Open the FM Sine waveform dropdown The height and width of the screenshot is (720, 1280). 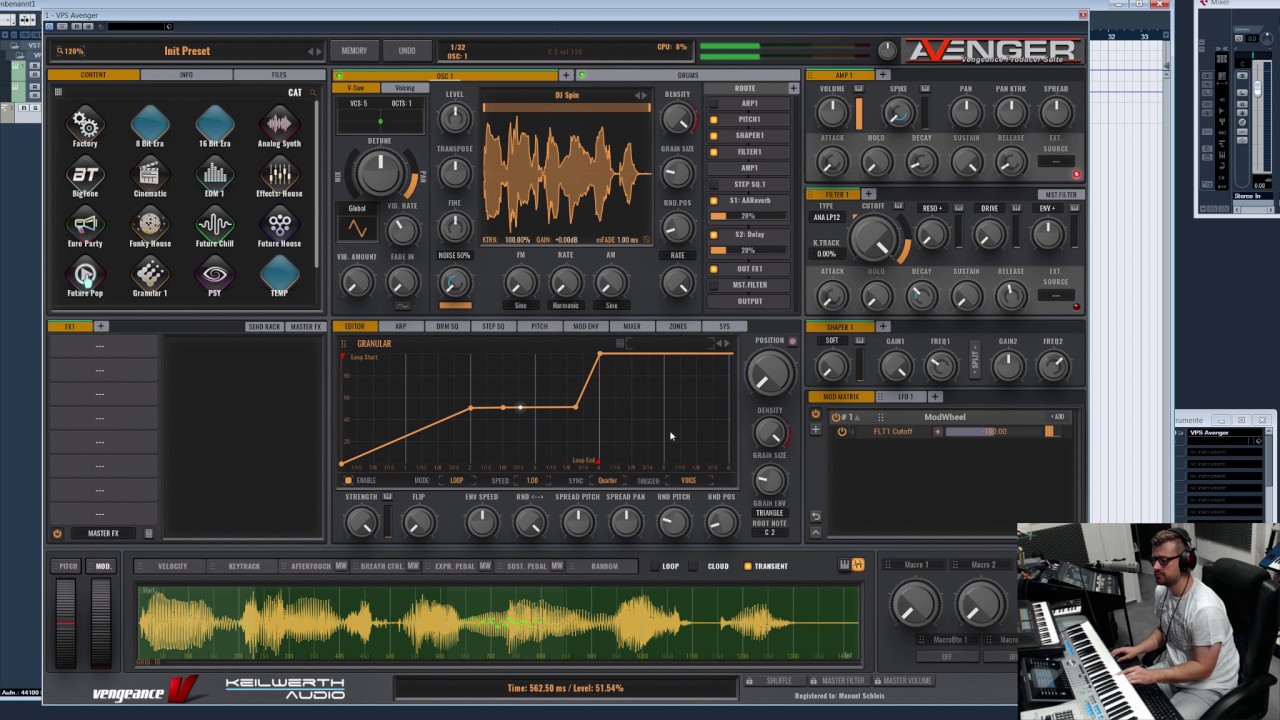point(520,305)
